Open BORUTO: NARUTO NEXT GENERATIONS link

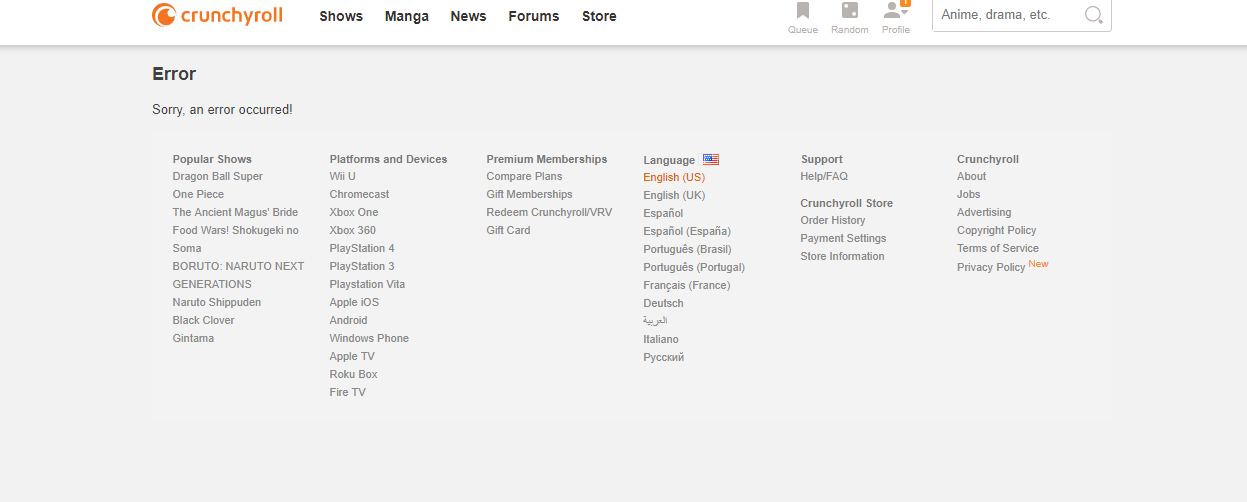click(x=238, y=275)
